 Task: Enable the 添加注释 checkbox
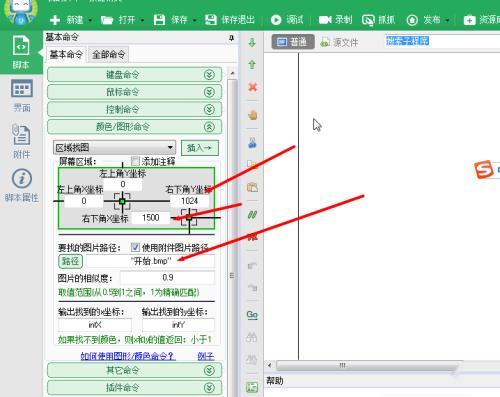coord(135,161)
